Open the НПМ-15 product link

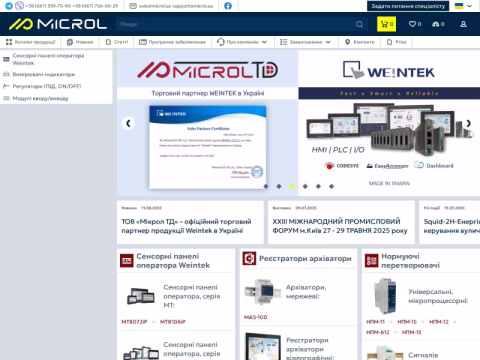pyautogui.click(x=407, y=322)
